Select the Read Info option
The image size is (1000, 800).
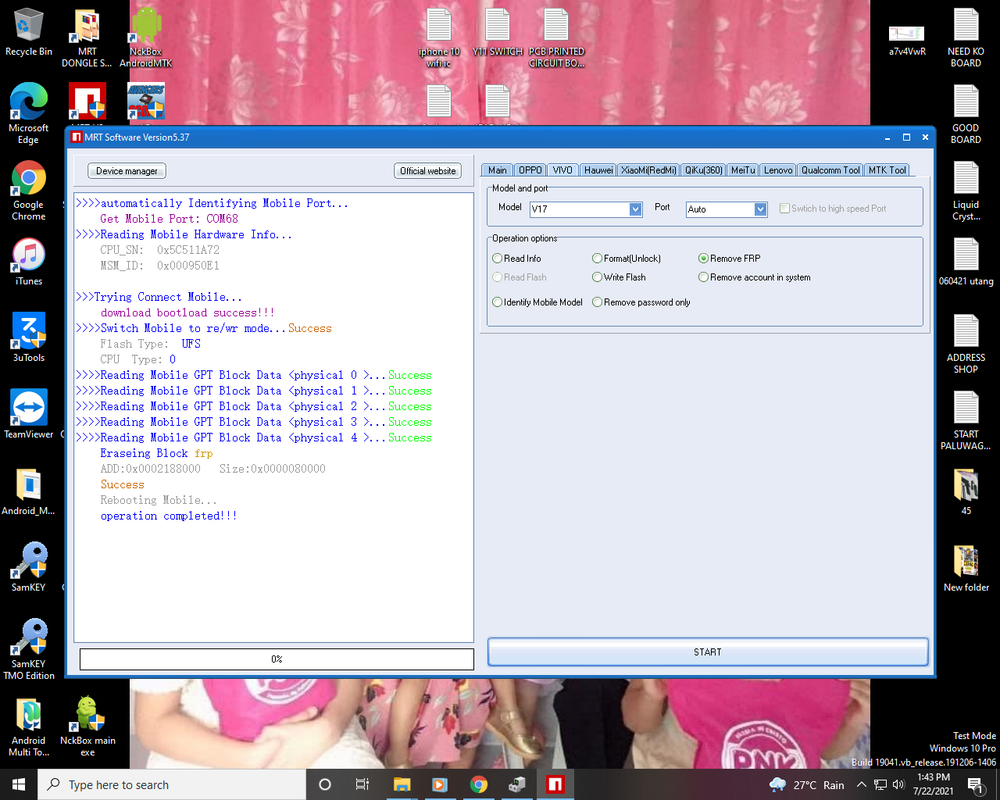click(x=517, y=258)
